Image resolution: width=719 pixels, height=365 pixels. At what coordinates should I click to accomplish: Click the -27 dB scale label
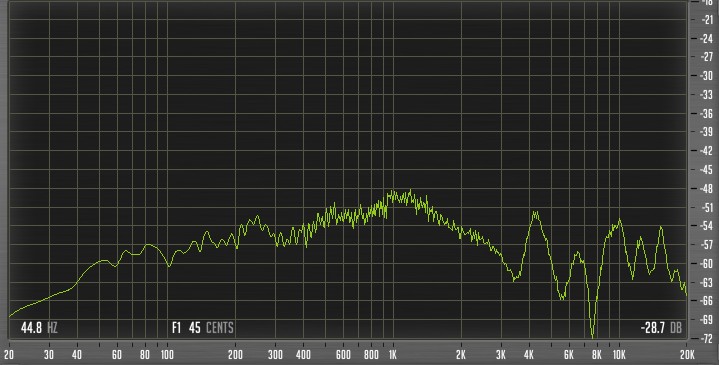(707, 57)
